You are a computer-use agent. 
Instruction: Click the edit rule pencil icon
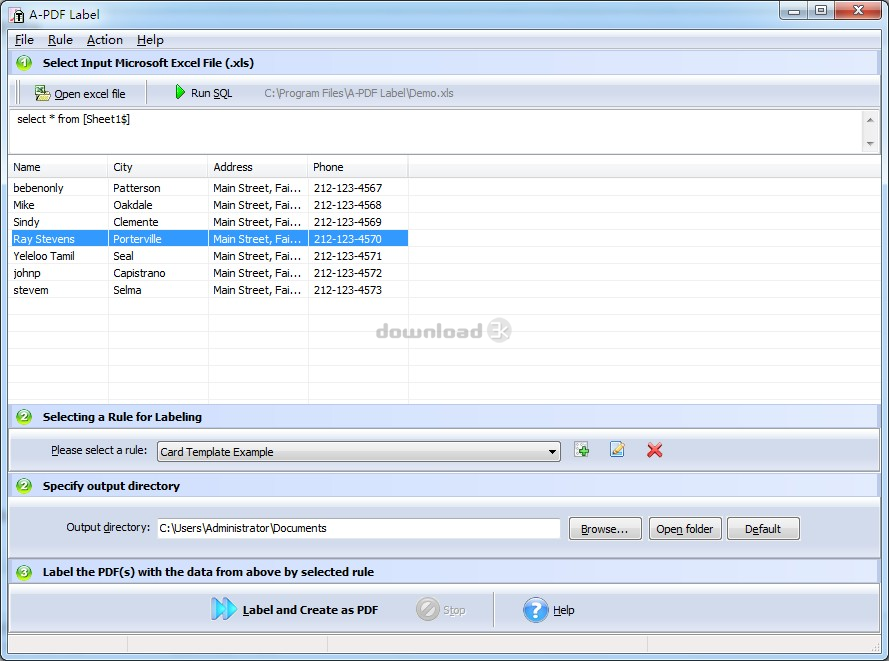[617, 450]
